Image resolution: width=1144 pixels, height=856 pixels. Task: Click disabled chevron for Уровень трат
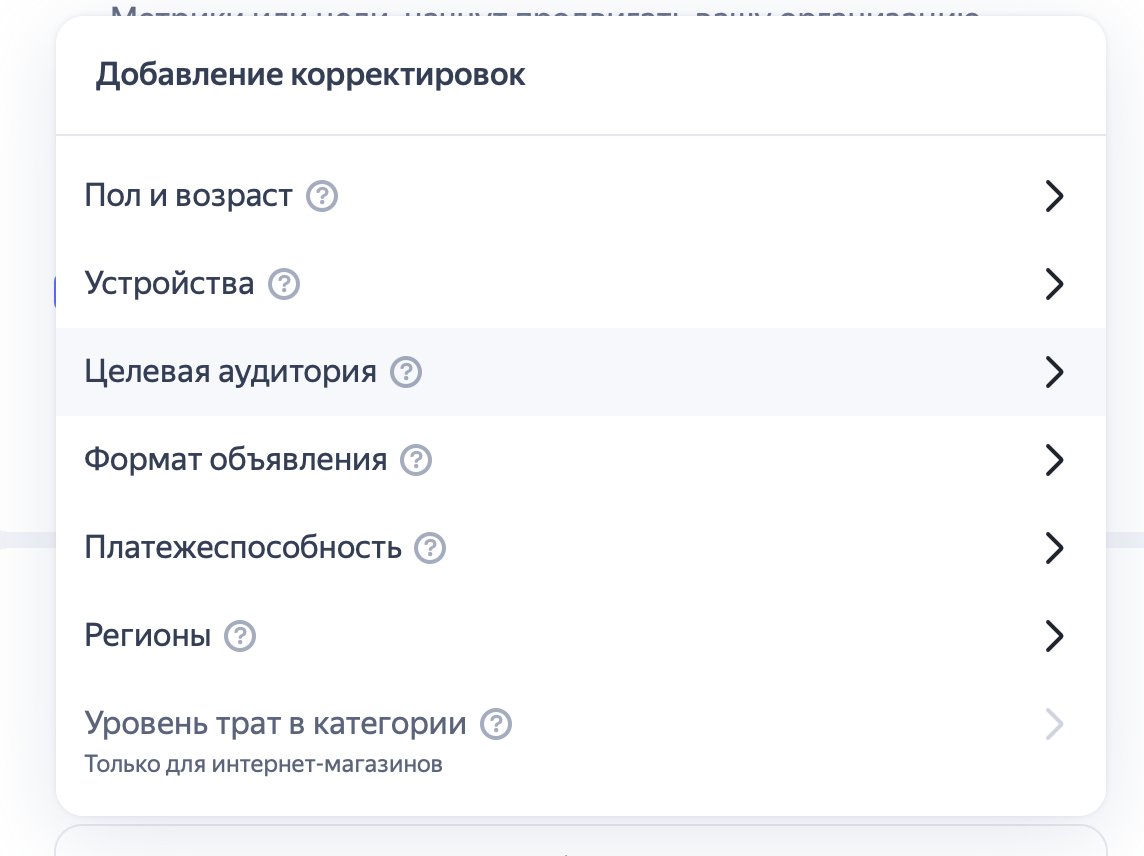click(x=1054, y=724)
